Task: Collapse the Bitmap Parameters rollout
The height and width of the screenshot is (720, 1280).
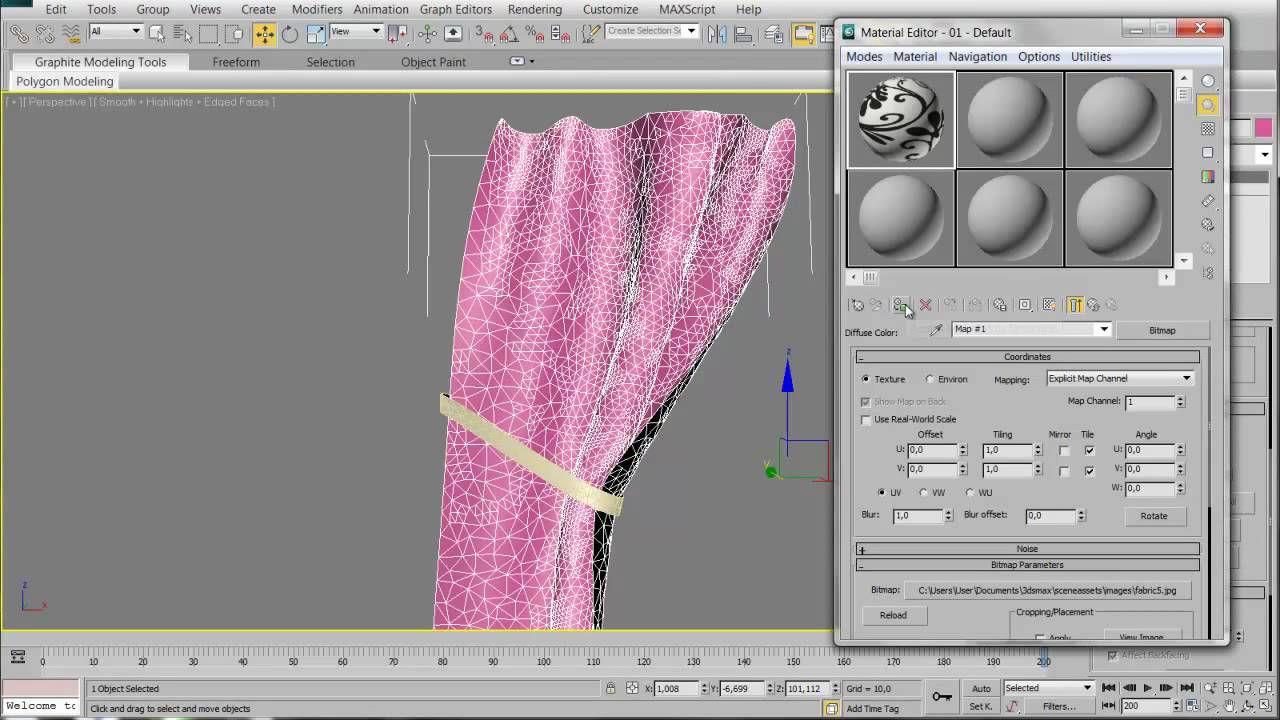Action: 1028,565
